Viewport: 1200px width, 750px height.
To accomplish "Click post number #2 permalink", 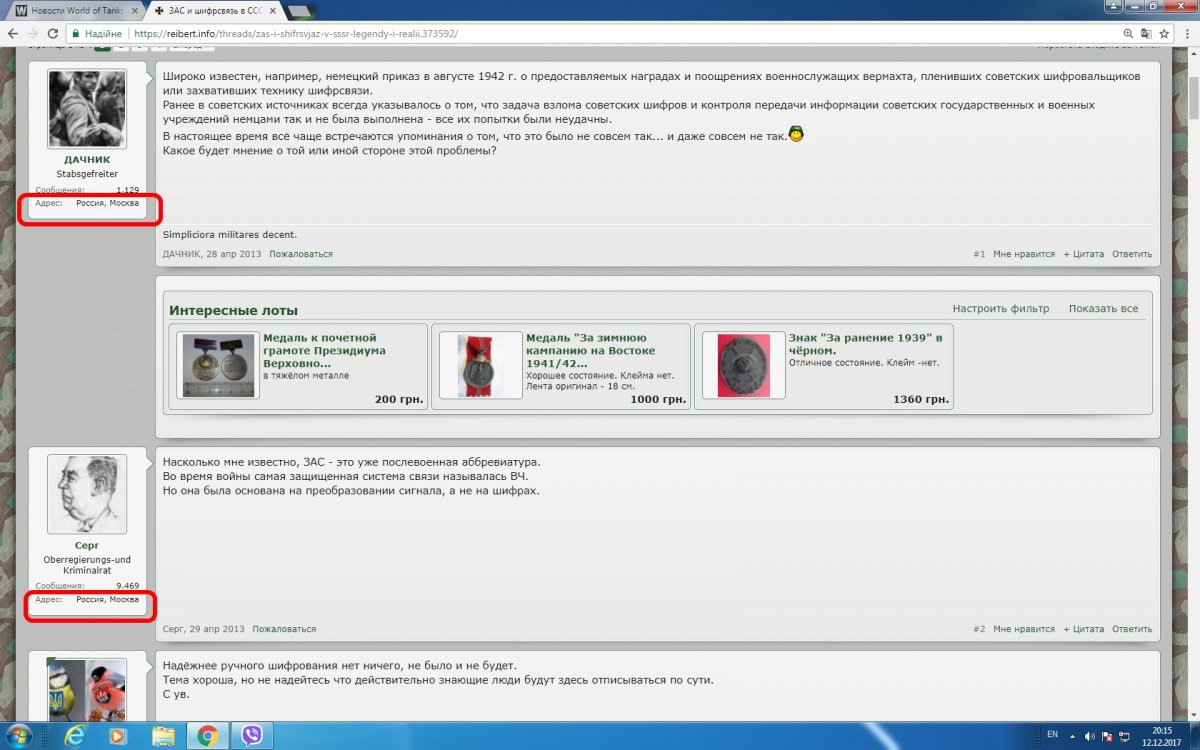I will tap(979, 629).
